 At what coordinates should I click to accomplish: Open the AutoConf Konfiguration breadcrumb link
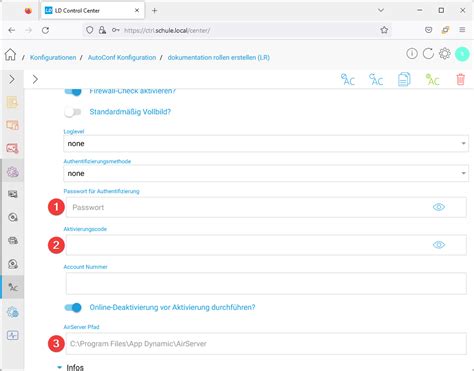122,57
